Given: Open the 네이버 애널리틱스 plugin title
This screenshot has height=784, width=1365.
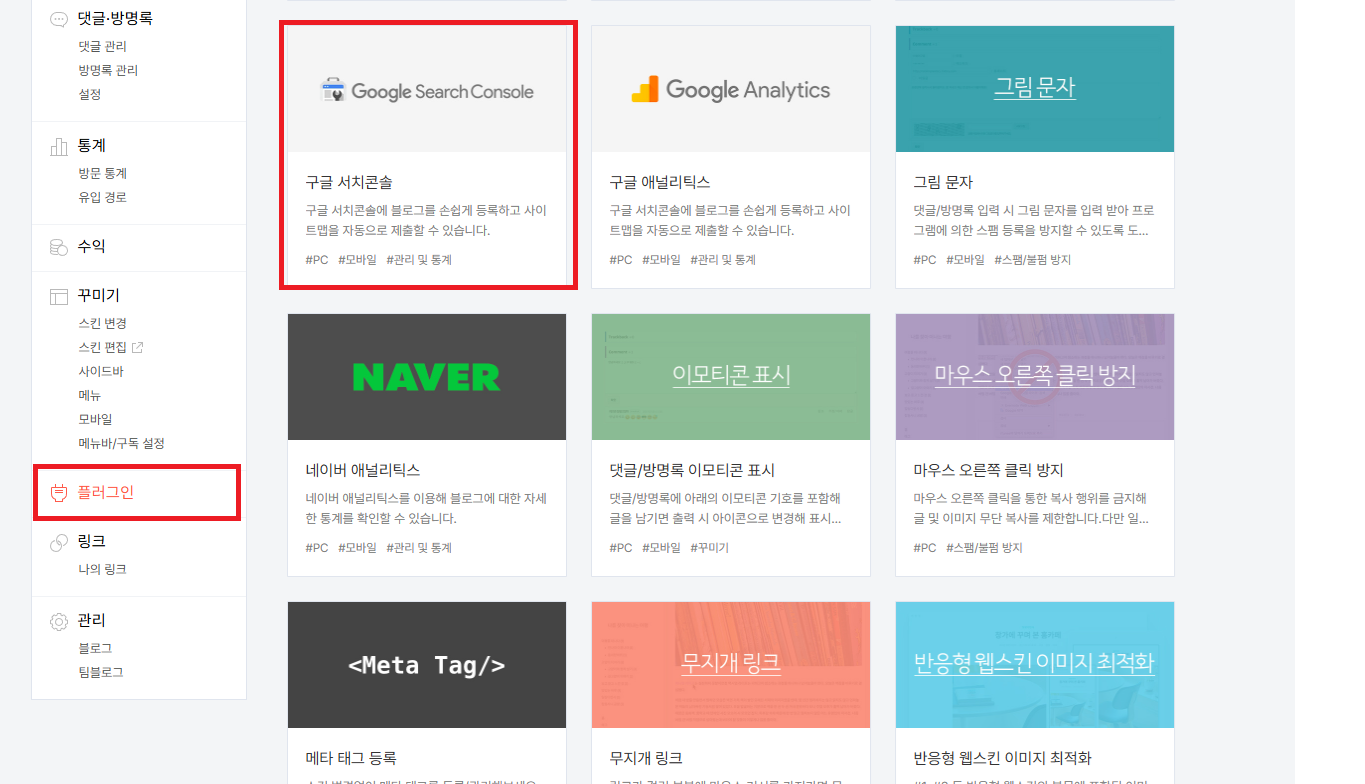Looking at the screenshot, I should tap(363, 470).
